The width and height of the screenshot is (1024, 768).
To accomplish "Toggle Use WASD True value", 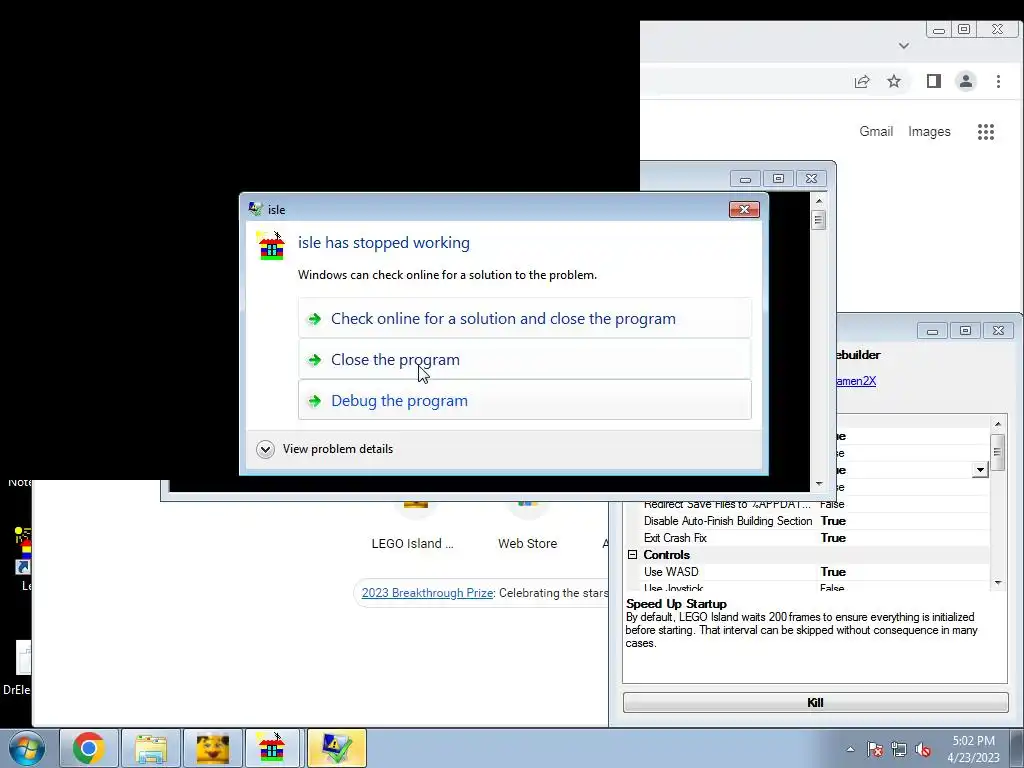I will 833,571.
